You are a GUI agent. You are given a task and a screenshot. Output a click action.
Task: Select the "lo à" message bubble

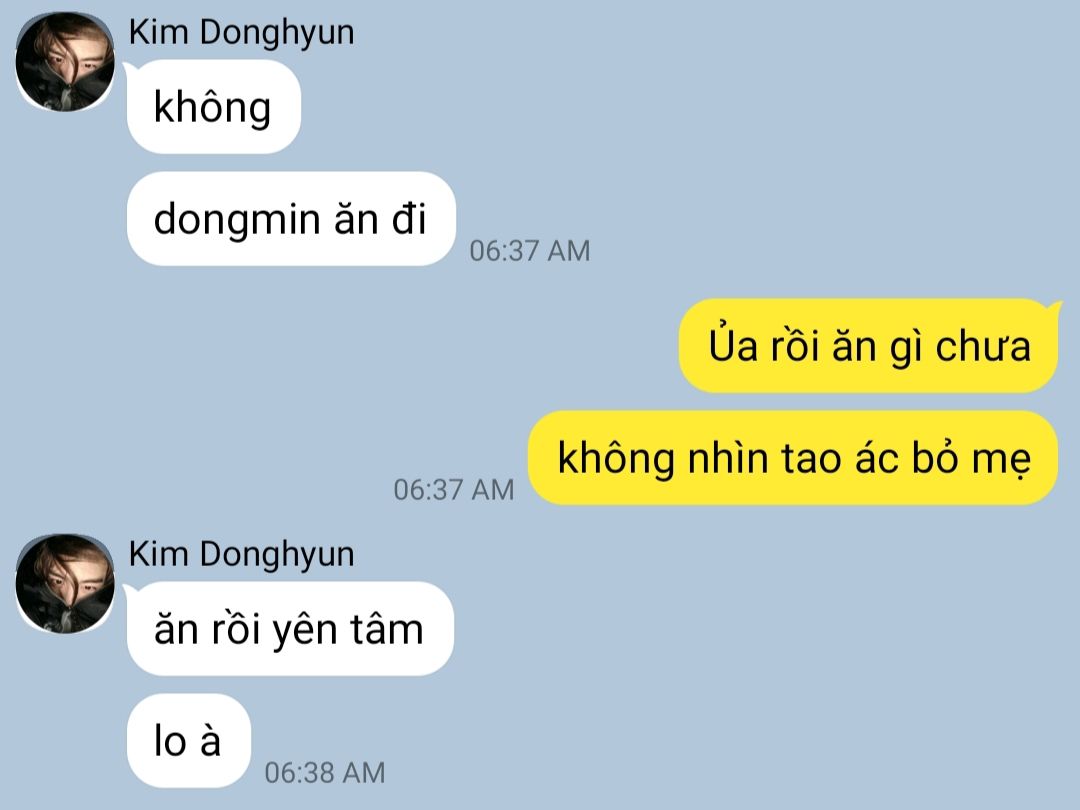pyautogui.click(x=189, y=740)
